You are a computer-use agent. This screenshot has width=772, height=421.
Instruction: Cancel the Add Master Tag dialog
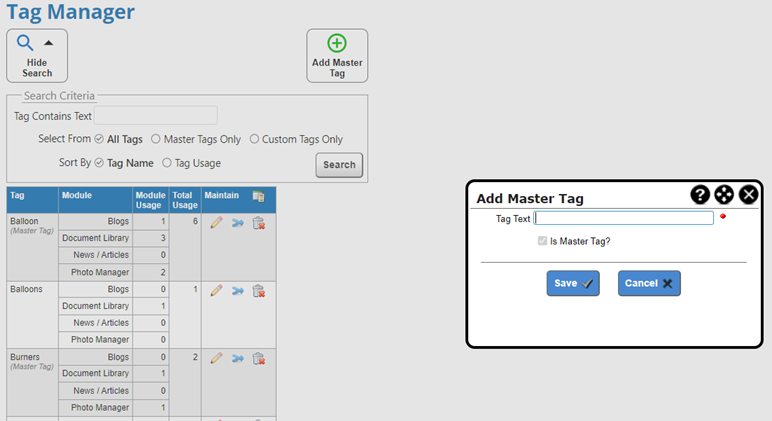point(650,283)
